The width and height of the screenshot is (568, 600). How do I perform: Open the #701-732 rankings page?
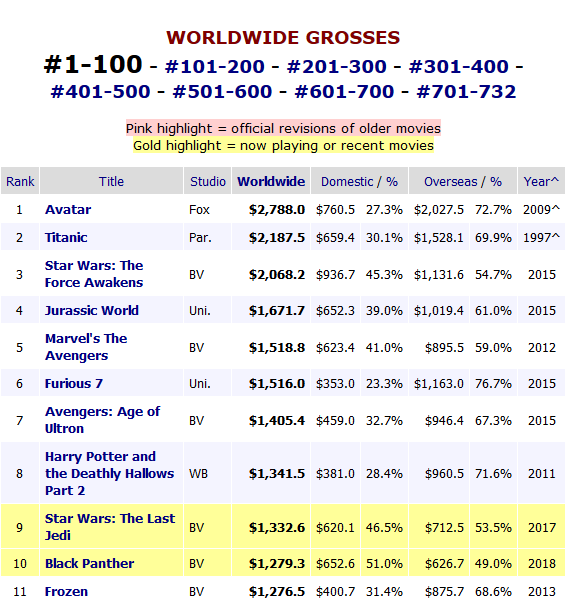[x=467, y=92]
